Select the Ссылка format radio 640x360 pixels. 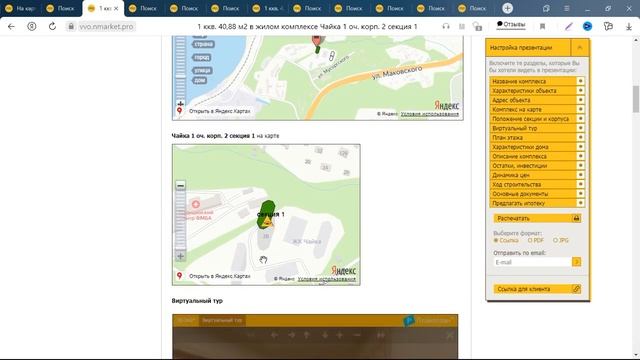(x=496, y=240)
